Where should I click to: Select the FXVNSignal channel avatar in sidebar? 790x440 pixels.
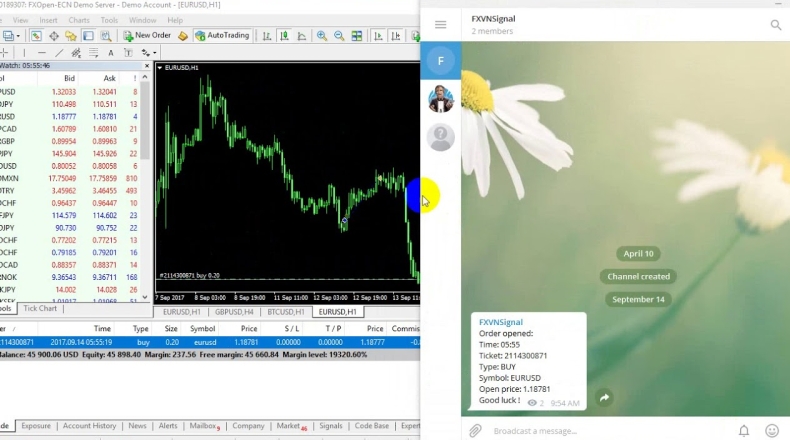pyautogui.click(x=440, y=61)
